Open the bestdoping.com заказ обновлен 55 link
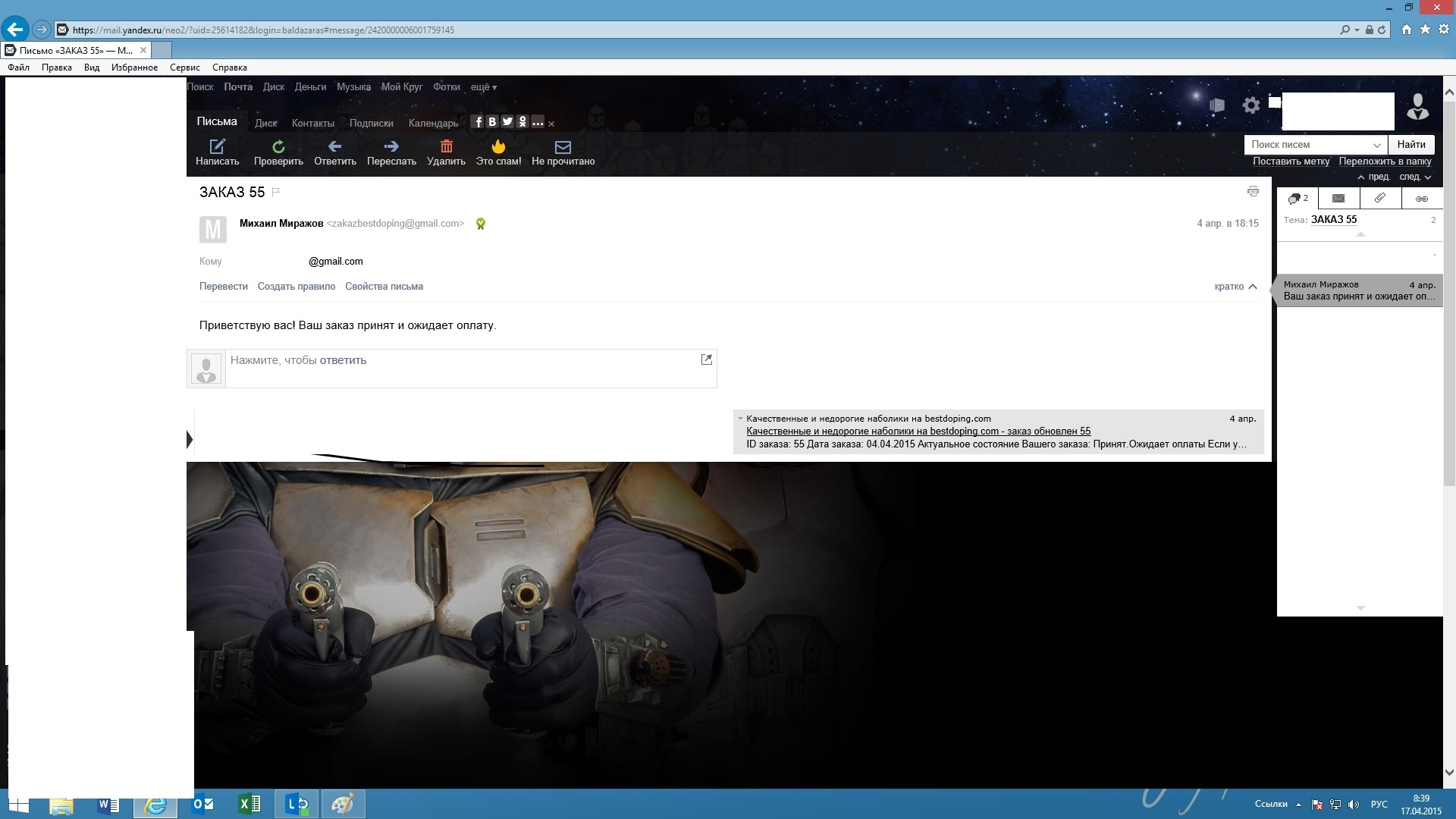This screenshot has width=1456, height=819. pos(918,431)
